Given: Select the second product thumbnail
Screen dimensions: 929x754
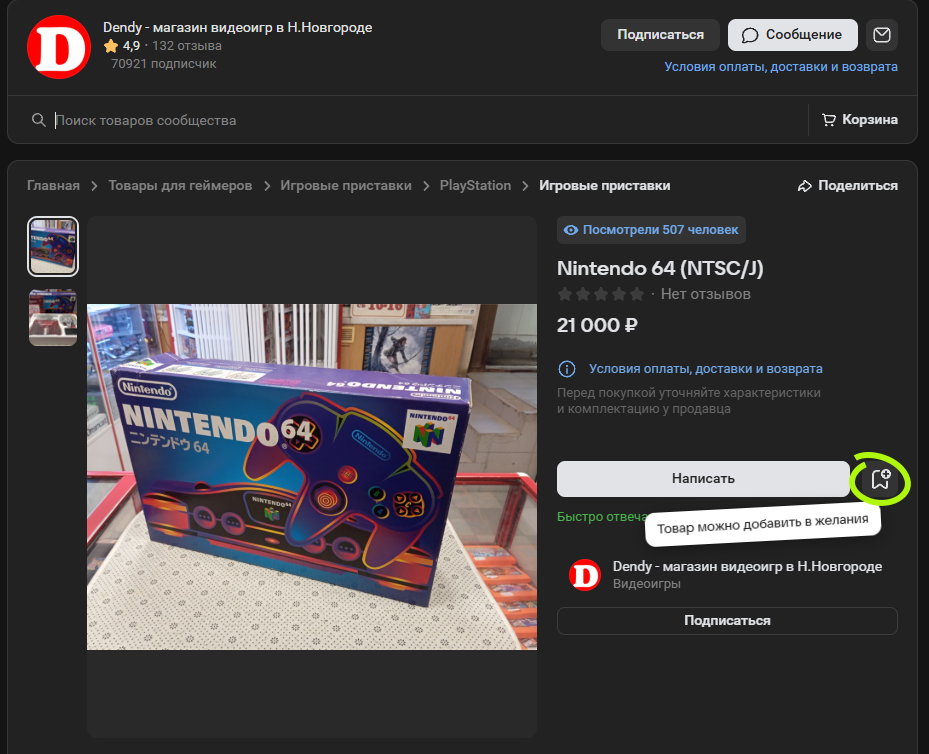Looking at the screenshot, I should [x=53, y=317].
